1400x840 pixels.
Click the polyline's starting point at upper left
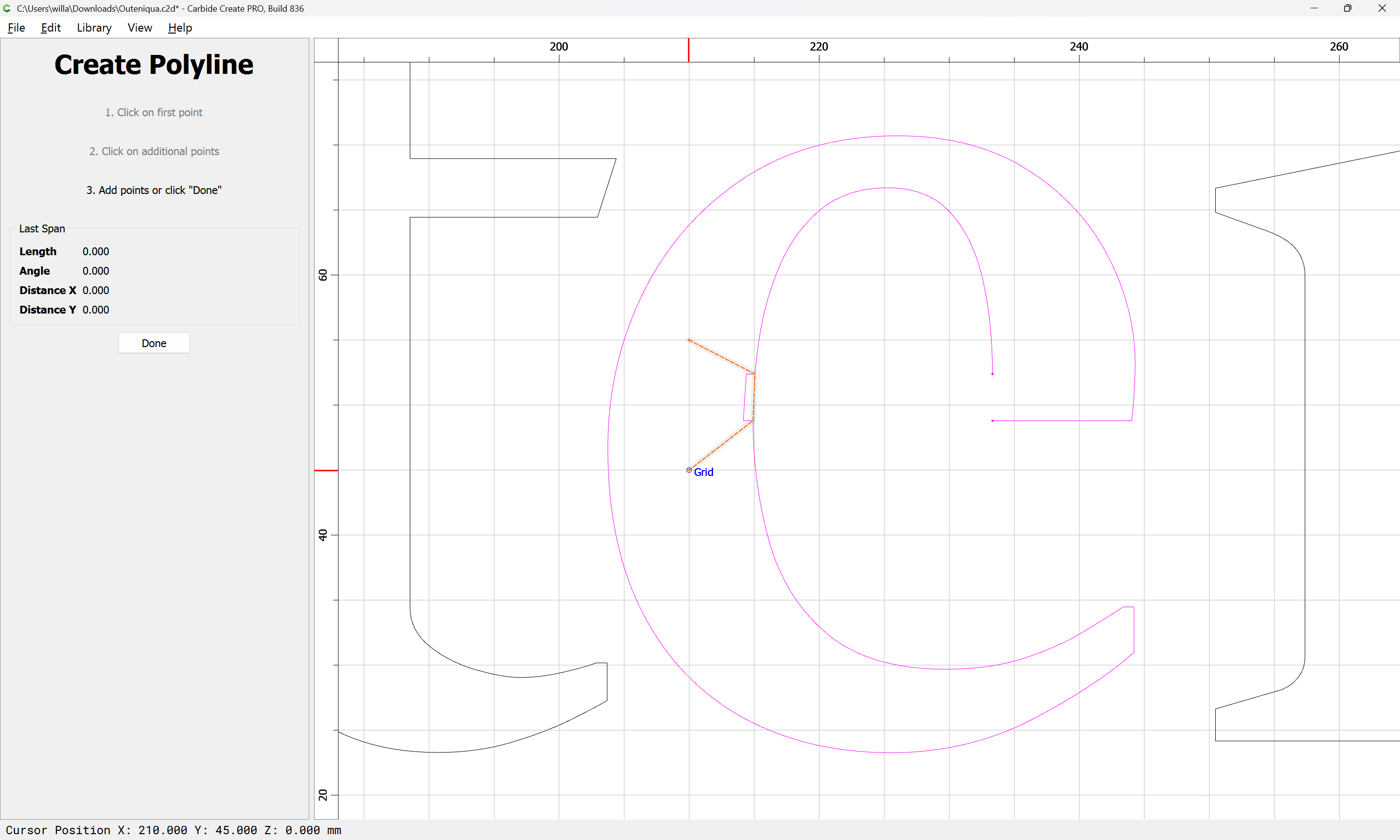(689, 340)
